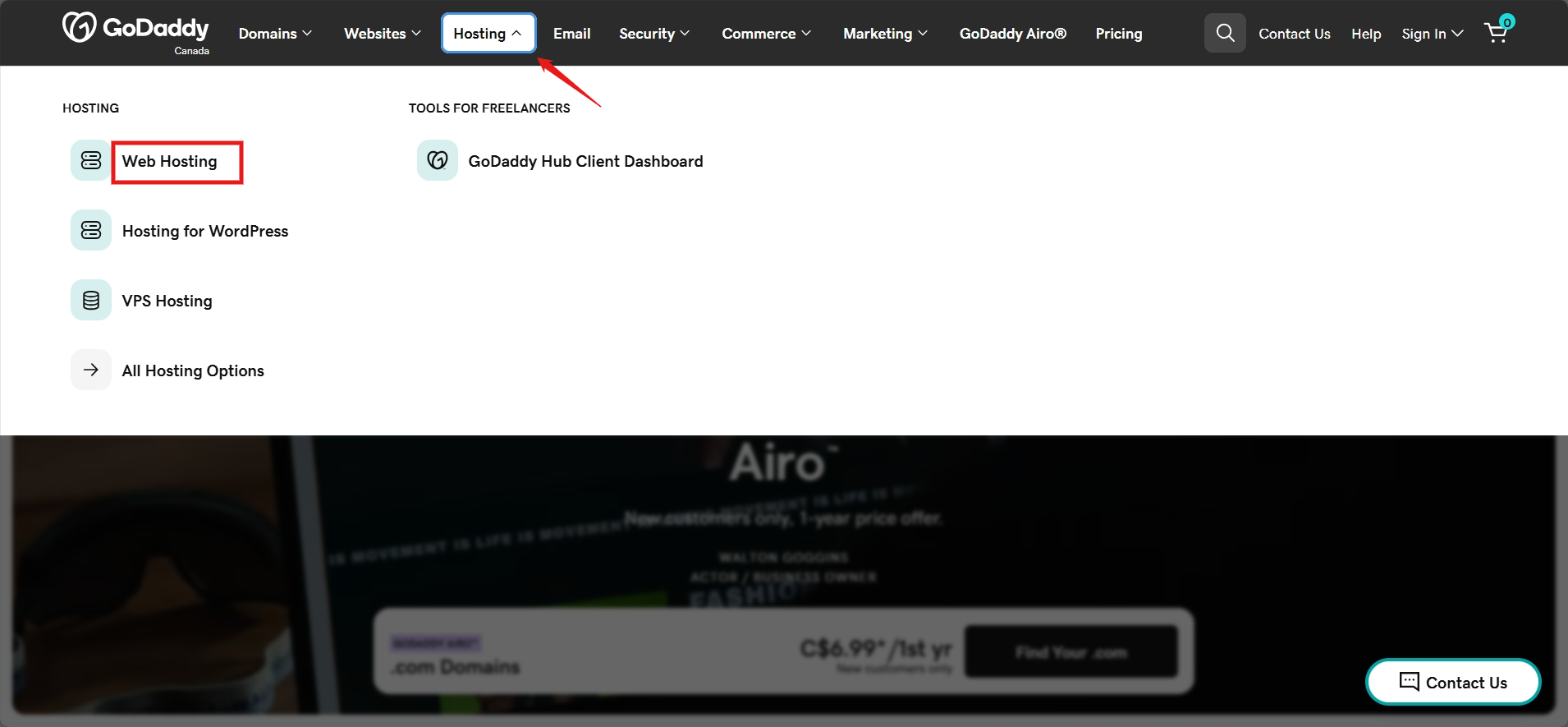The width and height of the screenshot is (1568, 727).
Task: Click the Hosting for WordPress icon
Action: [x=91, y=230]
